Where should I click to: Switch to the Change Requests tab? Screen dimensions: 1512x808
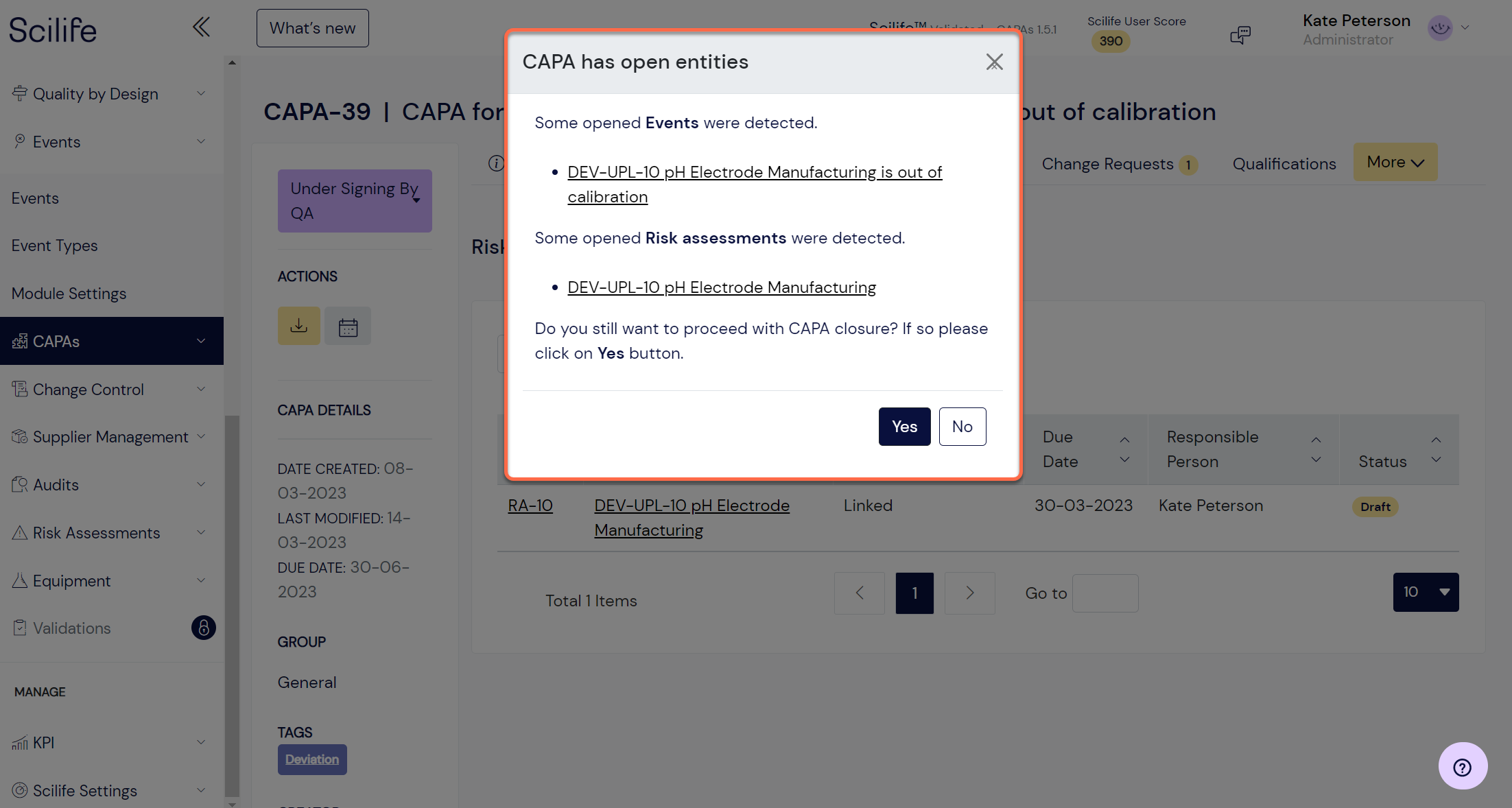click(1119, 164)
